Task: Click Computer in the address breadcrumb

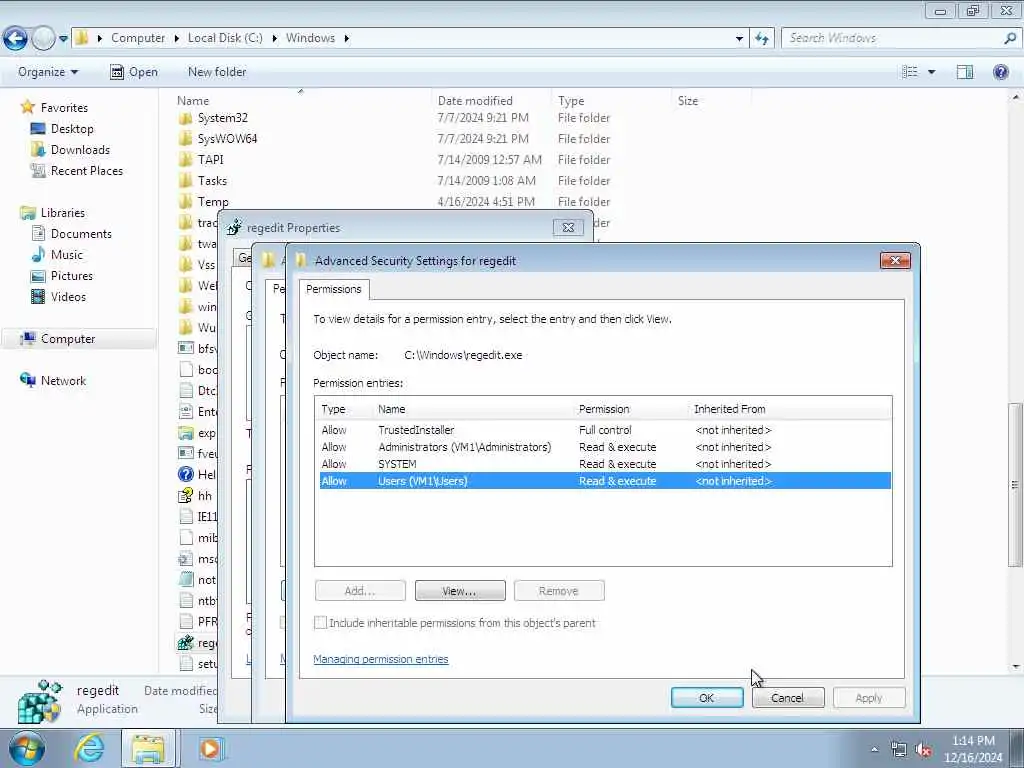Action: click(x=138, y=38)
